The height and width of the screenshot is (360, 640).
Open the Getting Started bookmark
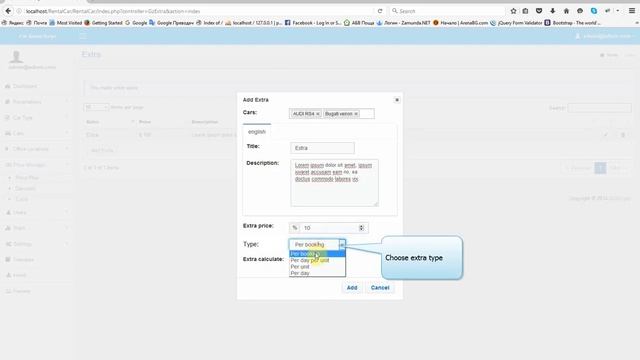[x=103, y=23]
